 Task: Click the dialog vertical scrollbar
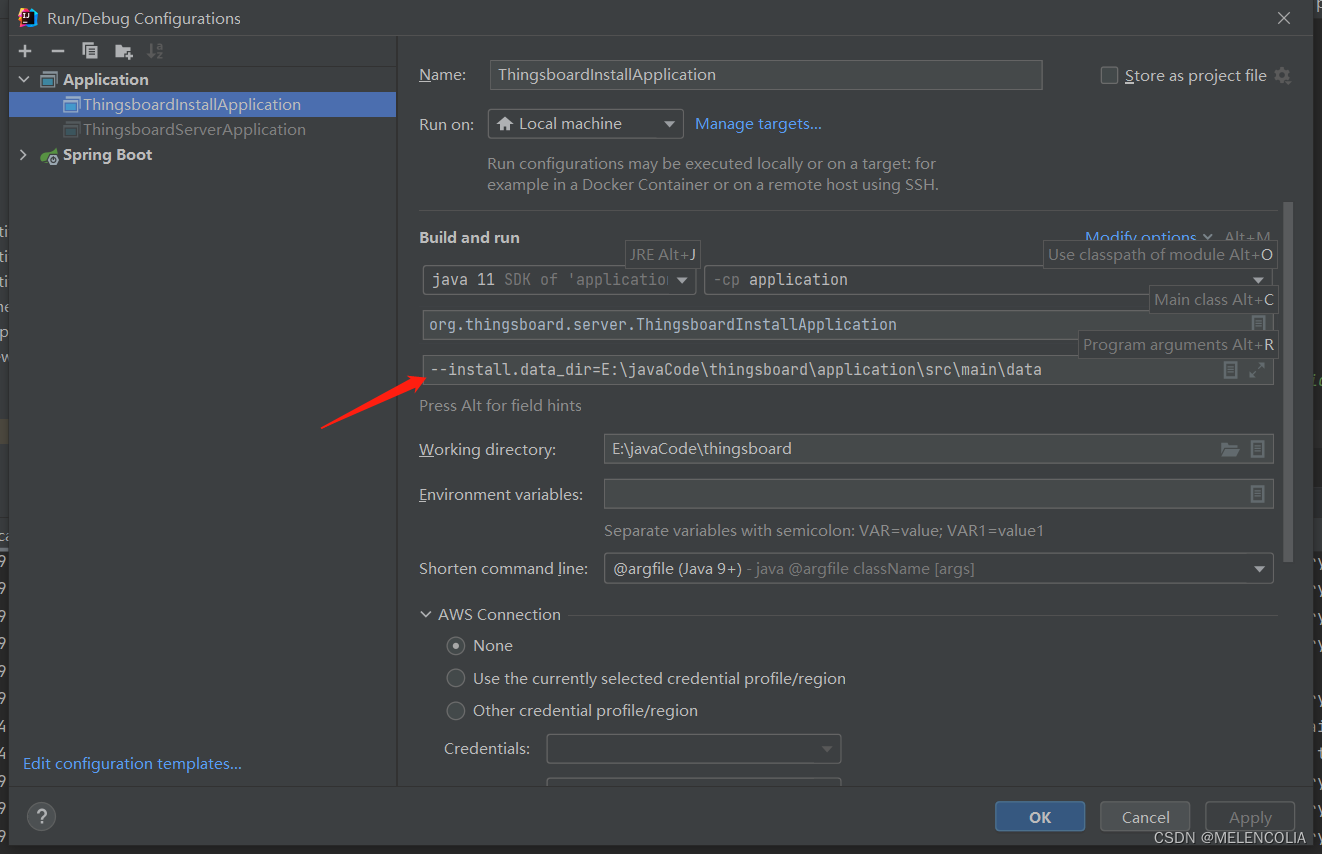click(x=1288, y=380)
